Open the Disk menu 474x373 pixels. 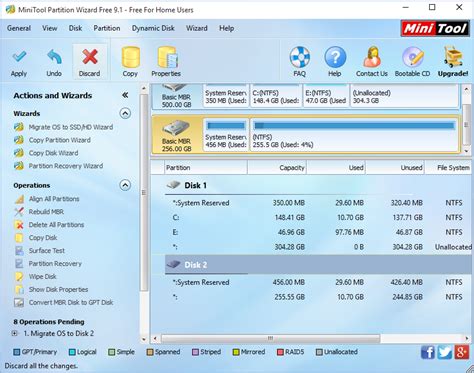tap(75, 28)
